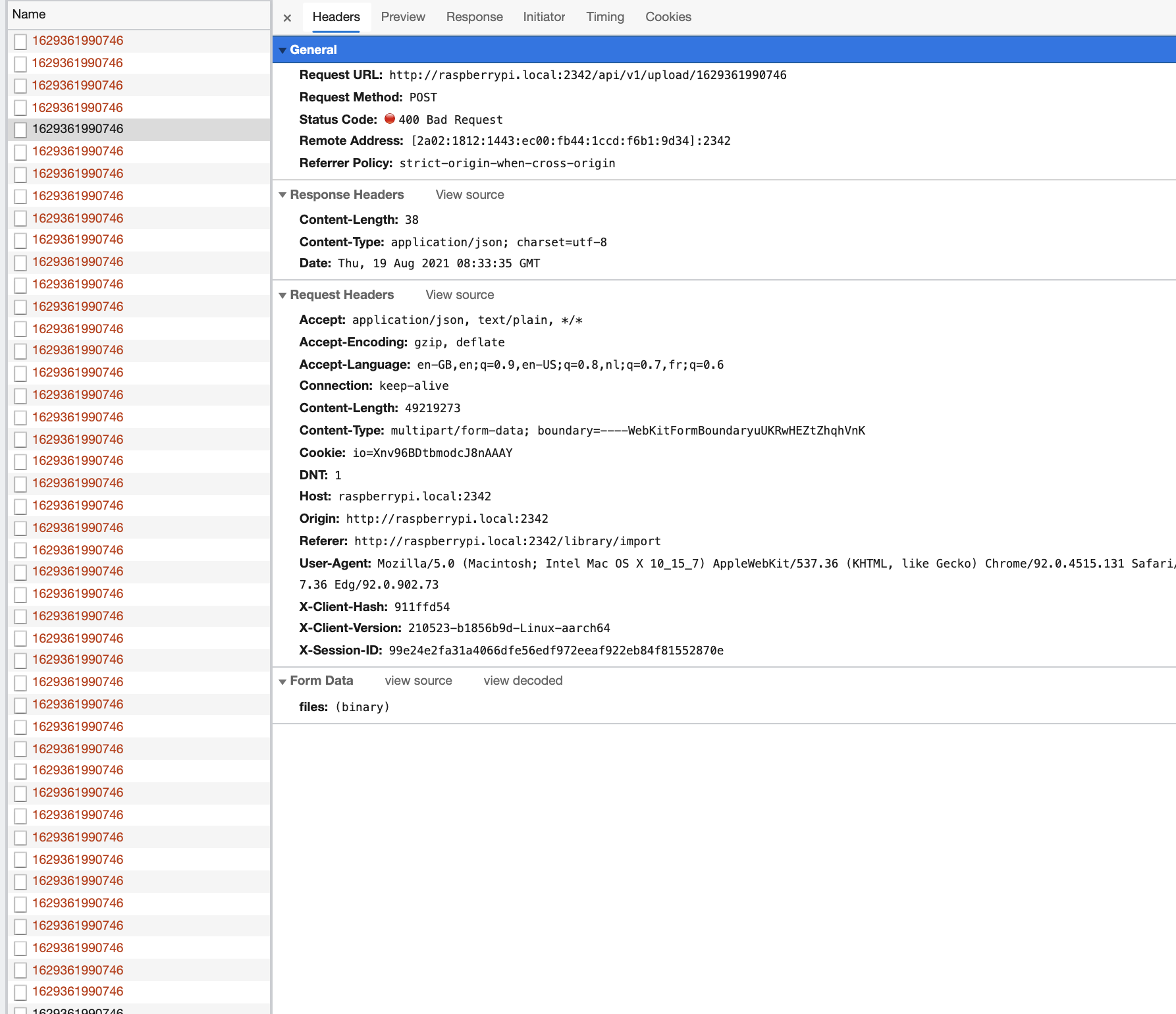
Task: Open the Initiator tab
Action: click(x=544, y=17)
